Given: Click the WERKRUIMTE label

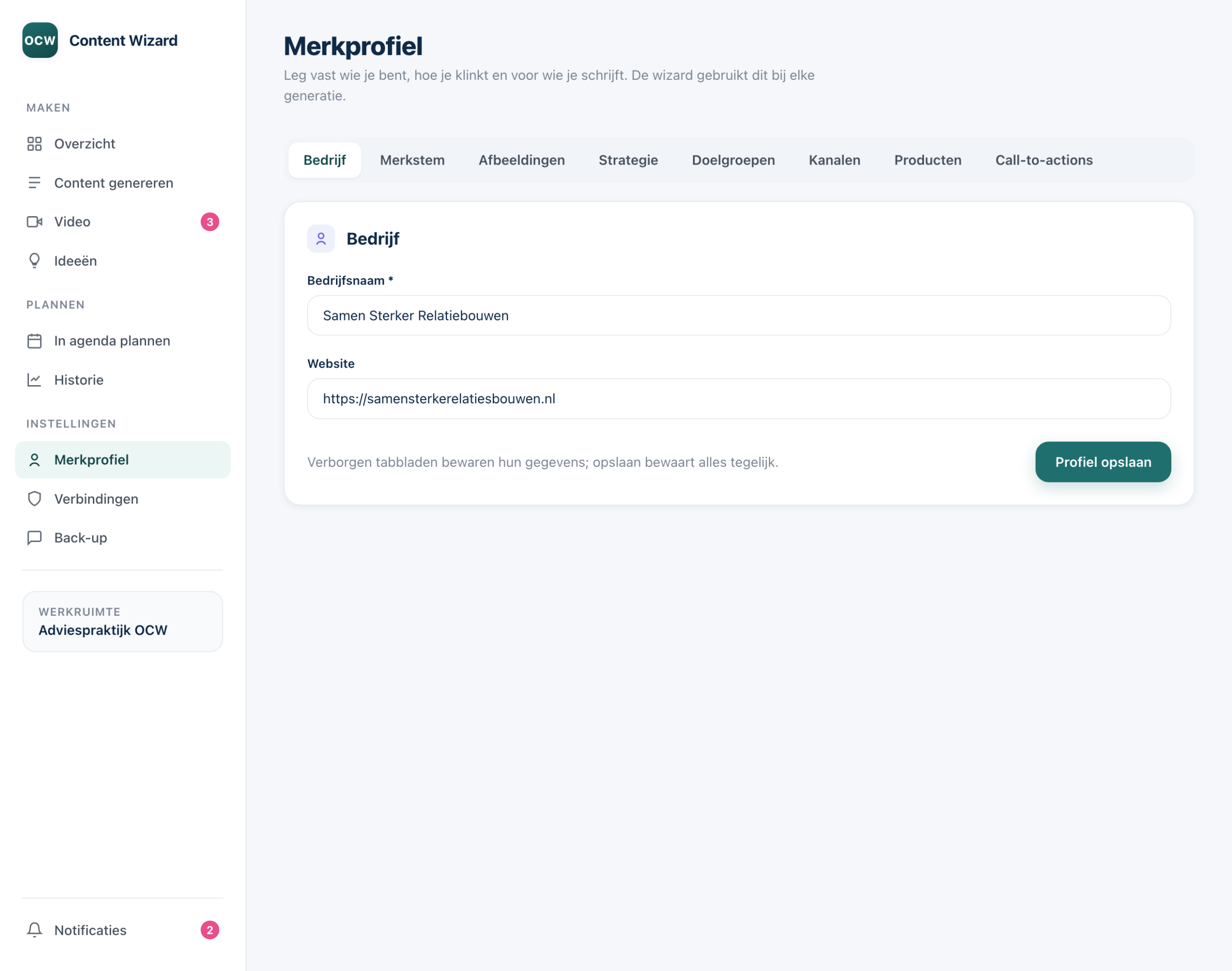Looking at the screenshot, I should point(79,612).
